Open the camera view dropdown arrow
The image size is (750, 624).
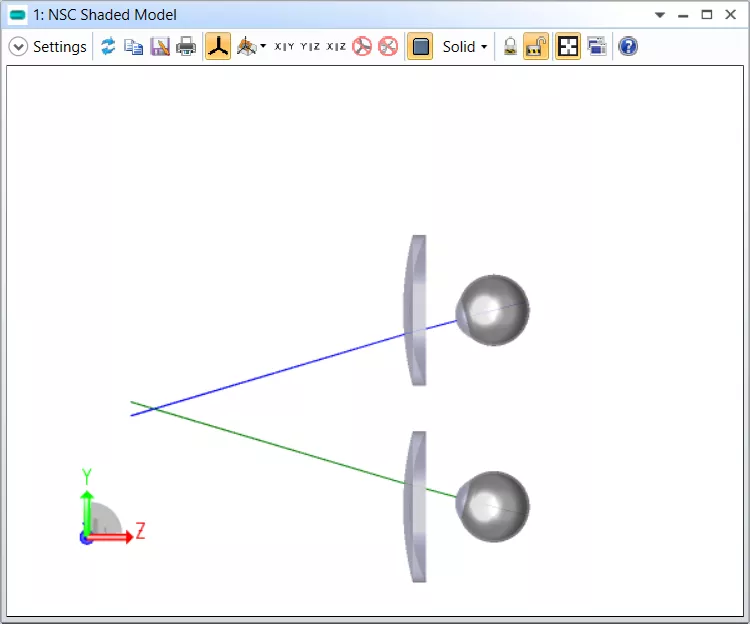tap(263, 47)
